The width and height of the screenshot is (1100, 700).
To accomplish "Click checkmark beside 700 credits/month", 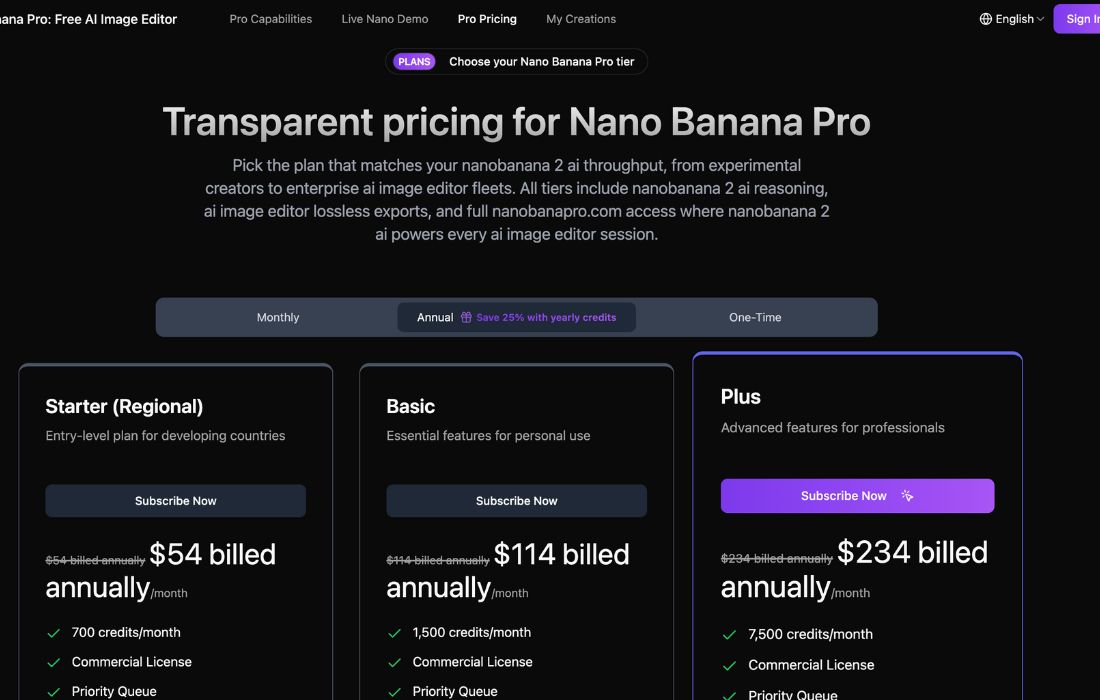I will [x=53, y=633].
